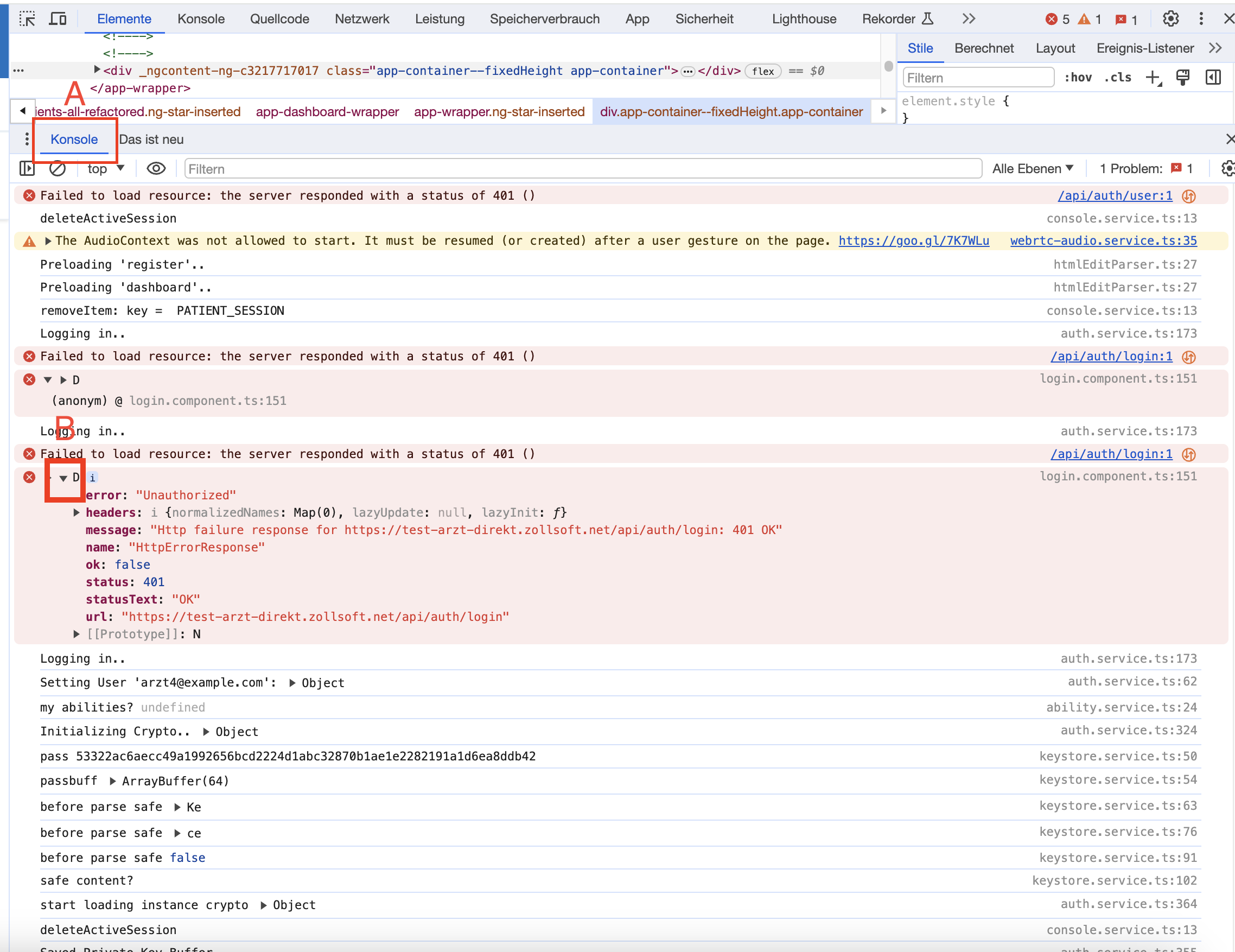This screenshot has height=952, width=1235.
Task: Click the issues count badge in top bar
Action: point(1126,19)
